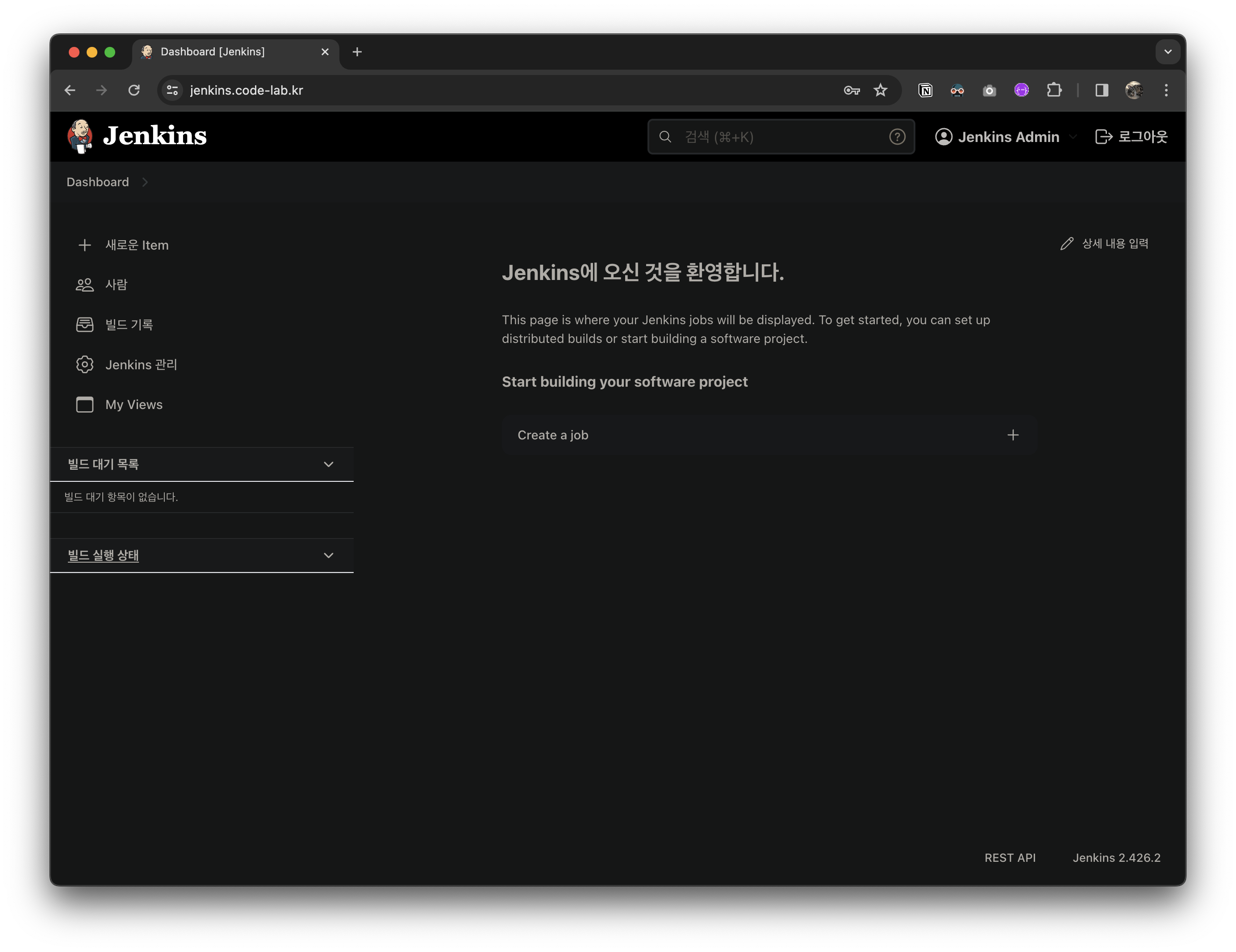
Task: Collapse the 빌드 실행 상태 panel chevron
Action: (328, 556)
